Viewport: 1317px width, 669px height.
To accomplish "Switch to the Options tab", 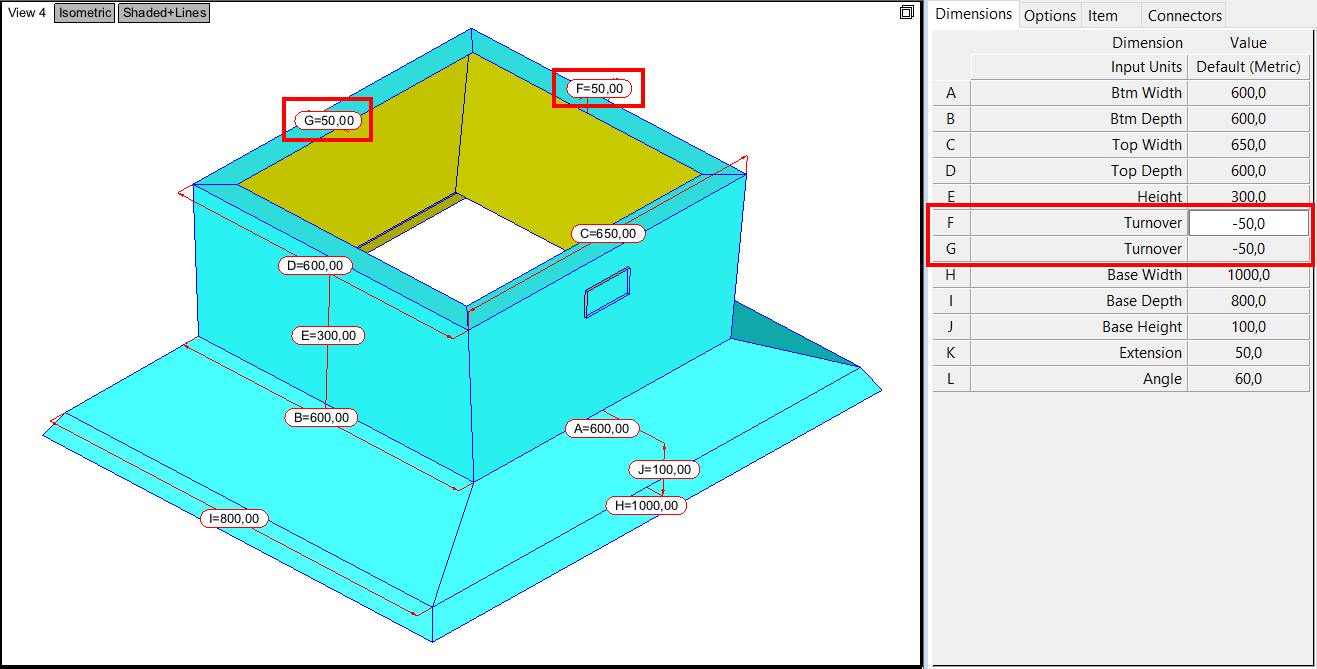I will (x=1050, y=15).
